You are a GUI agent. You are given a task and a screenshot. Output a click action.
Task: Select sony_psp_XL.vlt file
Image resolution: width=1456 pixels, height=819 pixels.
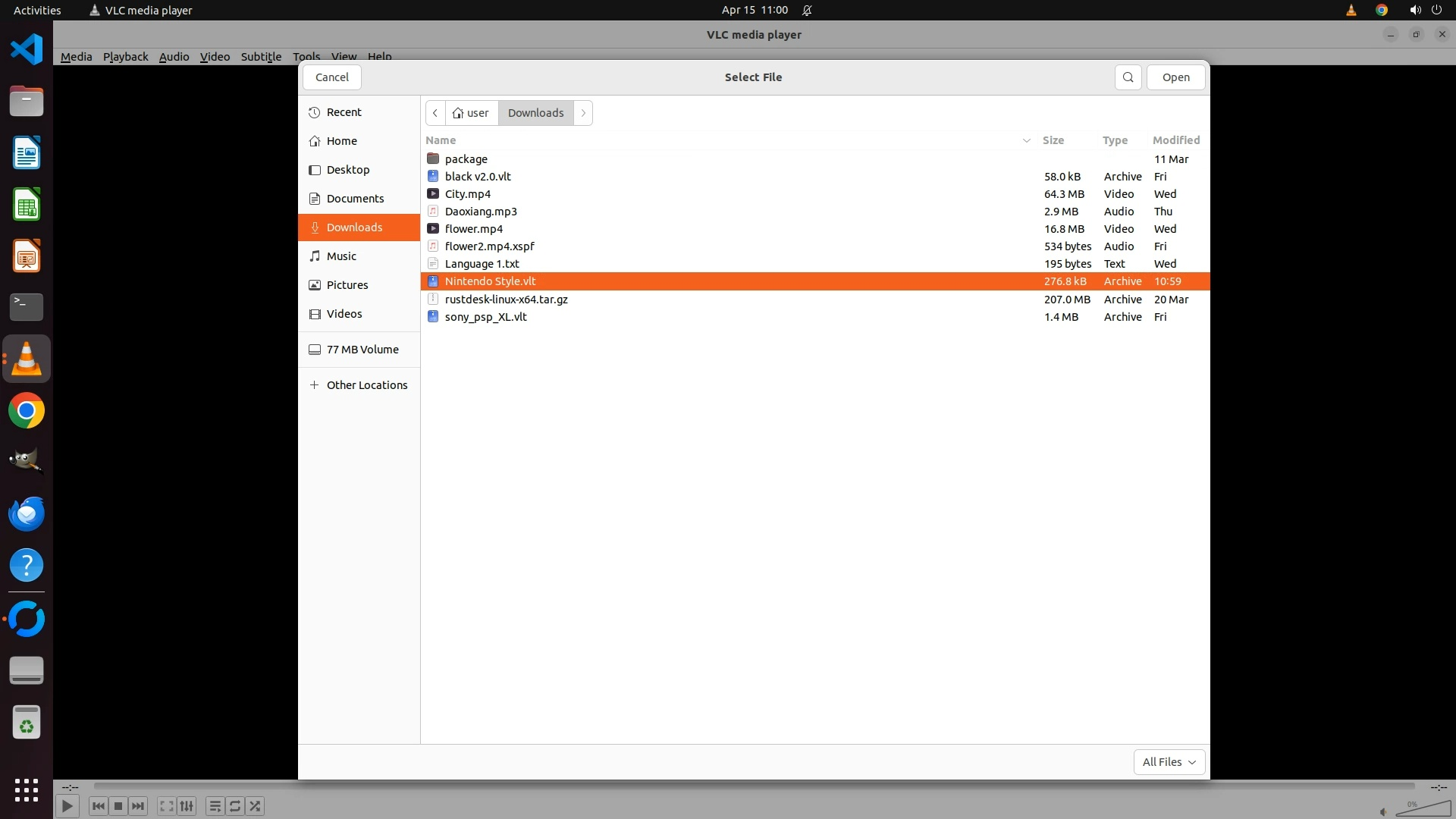tap(485, 317)
